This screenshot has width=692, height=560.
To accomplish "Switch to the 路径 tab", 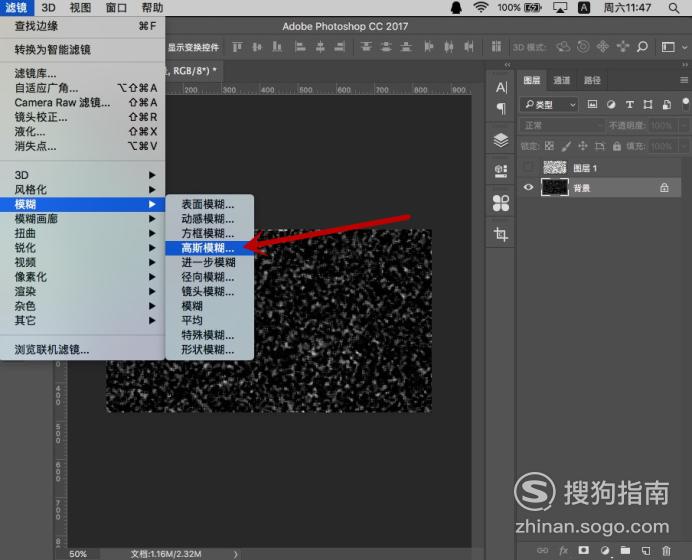I will [592, 80].
